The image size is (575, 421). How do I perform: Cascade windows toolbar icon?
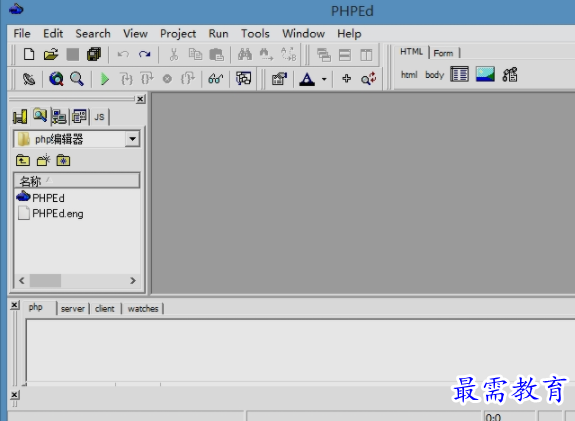pos(324,55)
